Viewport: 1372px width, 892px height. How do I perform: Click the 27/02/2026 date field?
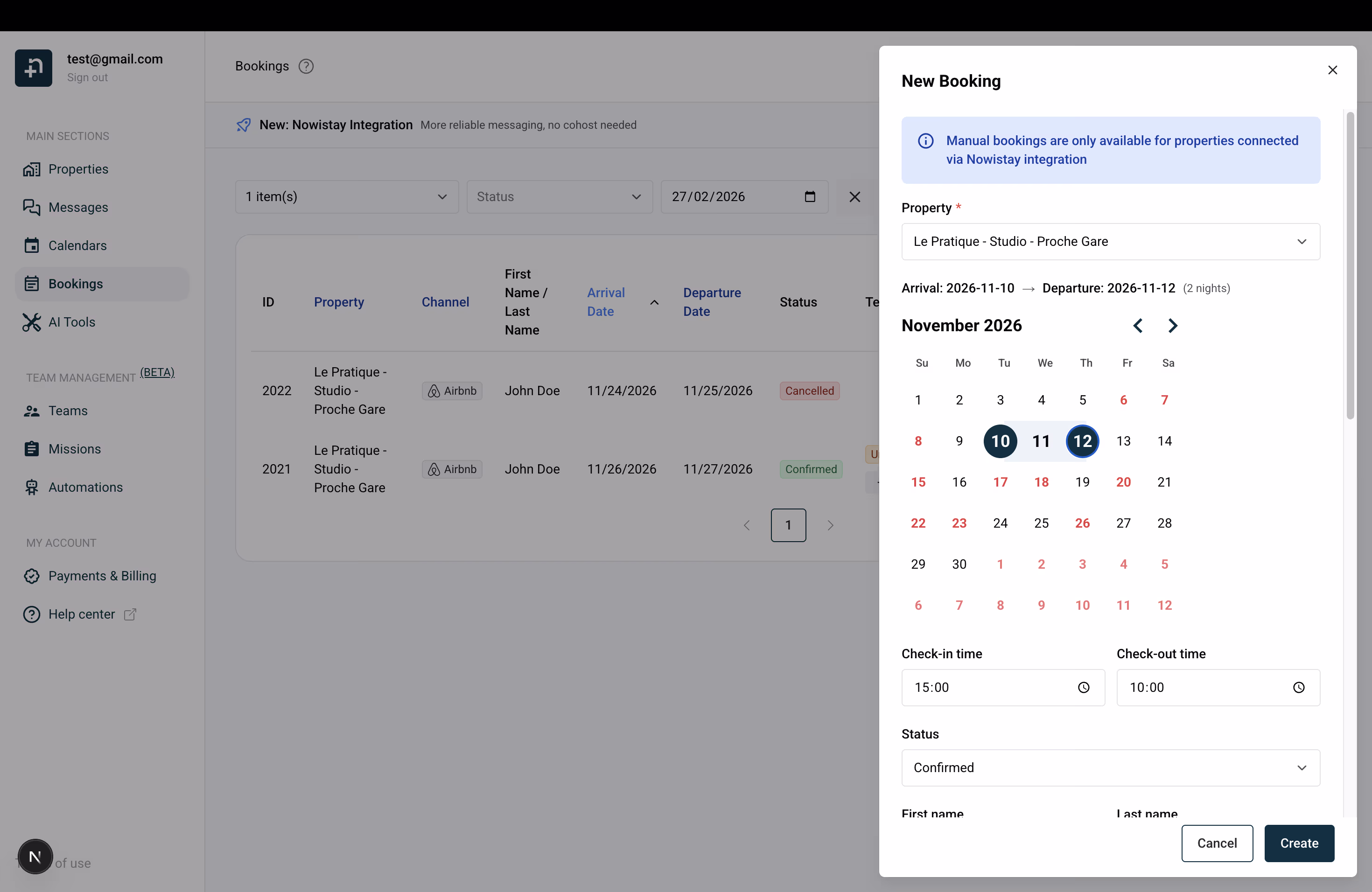744,197
